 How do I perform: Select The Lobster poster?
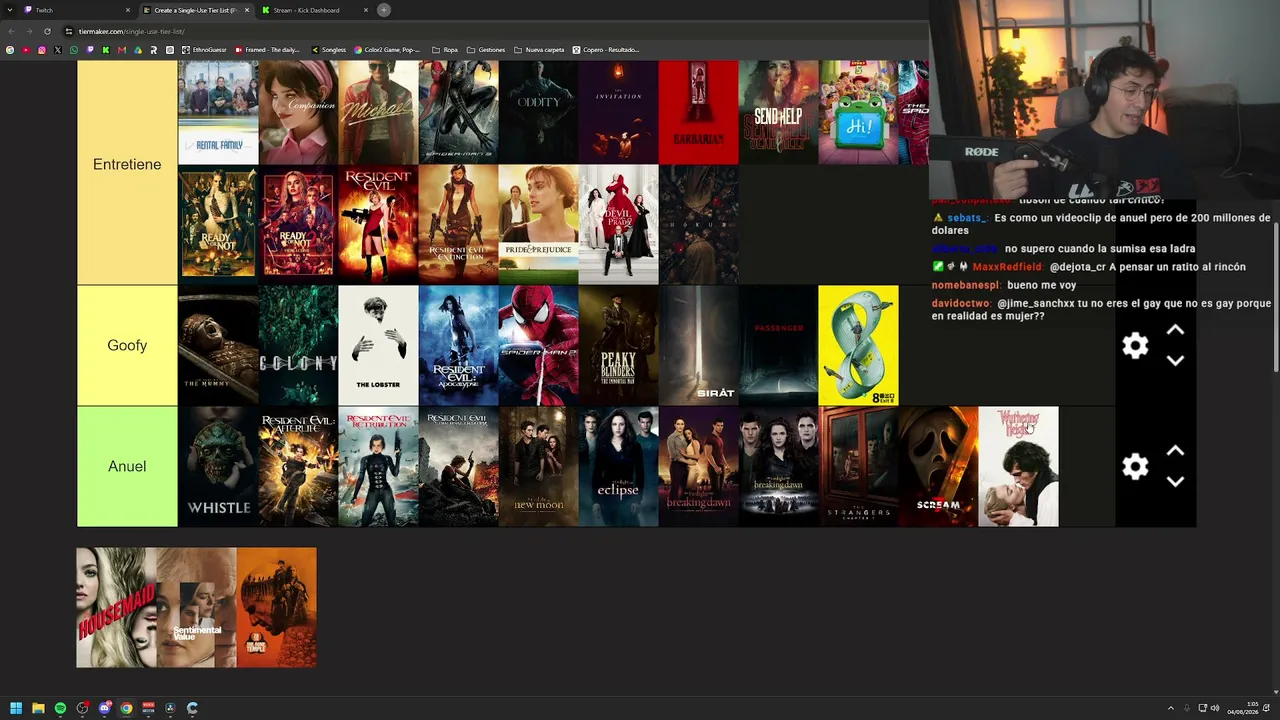[378, 346]
